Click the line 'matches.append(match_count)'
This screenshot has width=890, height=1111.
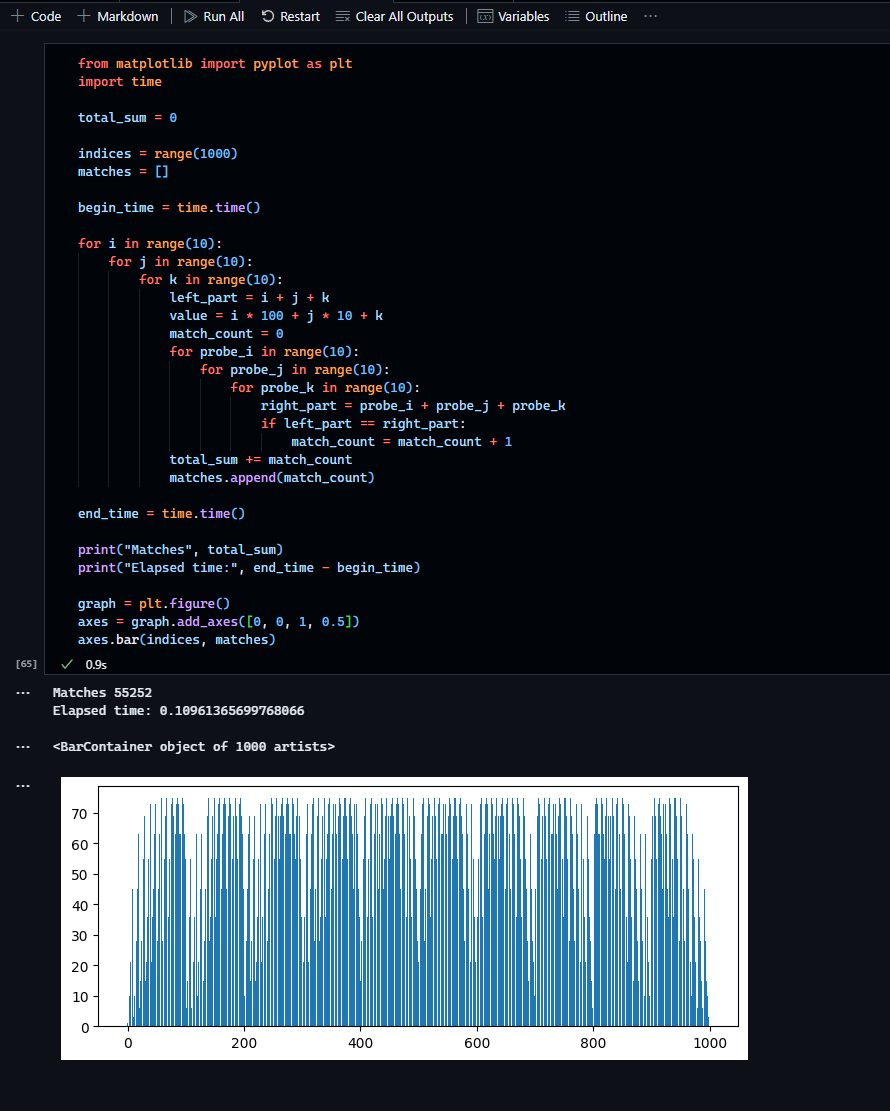pyautogui.click(x=271, y=478)
